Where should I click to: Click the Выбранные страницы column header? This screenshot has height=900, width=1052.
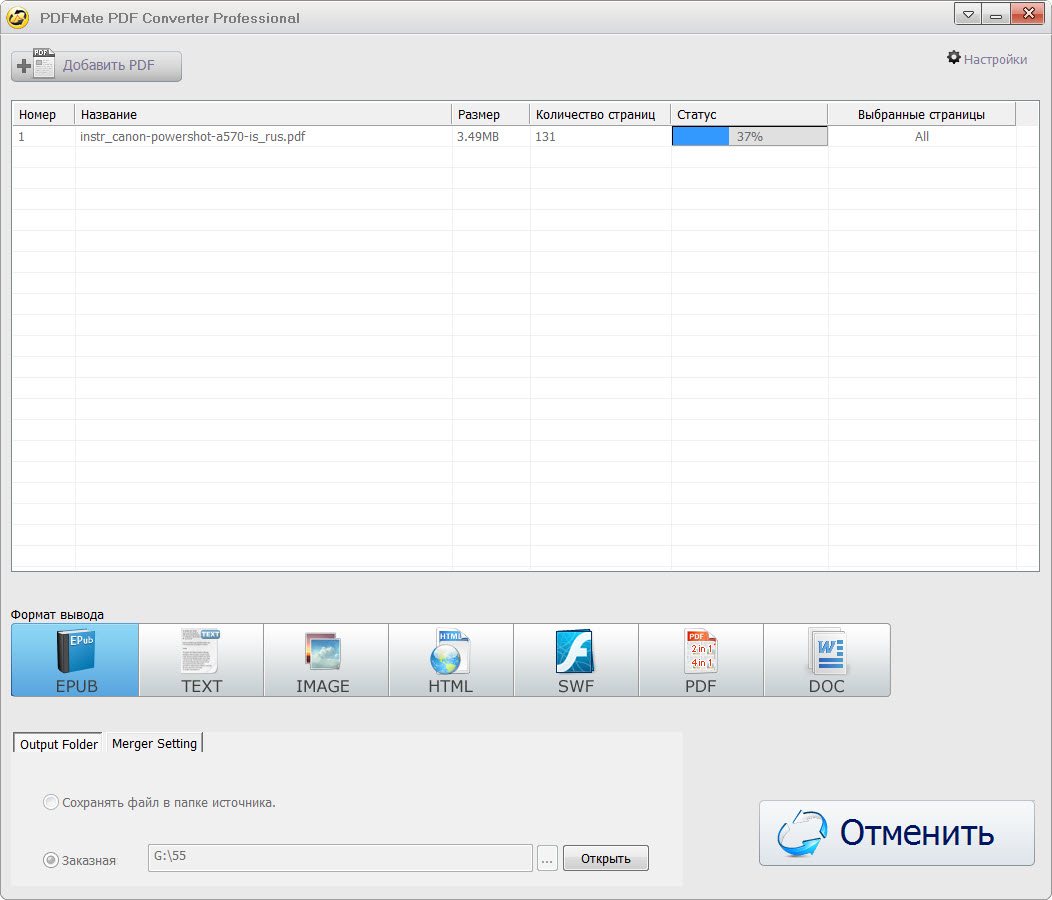pos(921,114)
